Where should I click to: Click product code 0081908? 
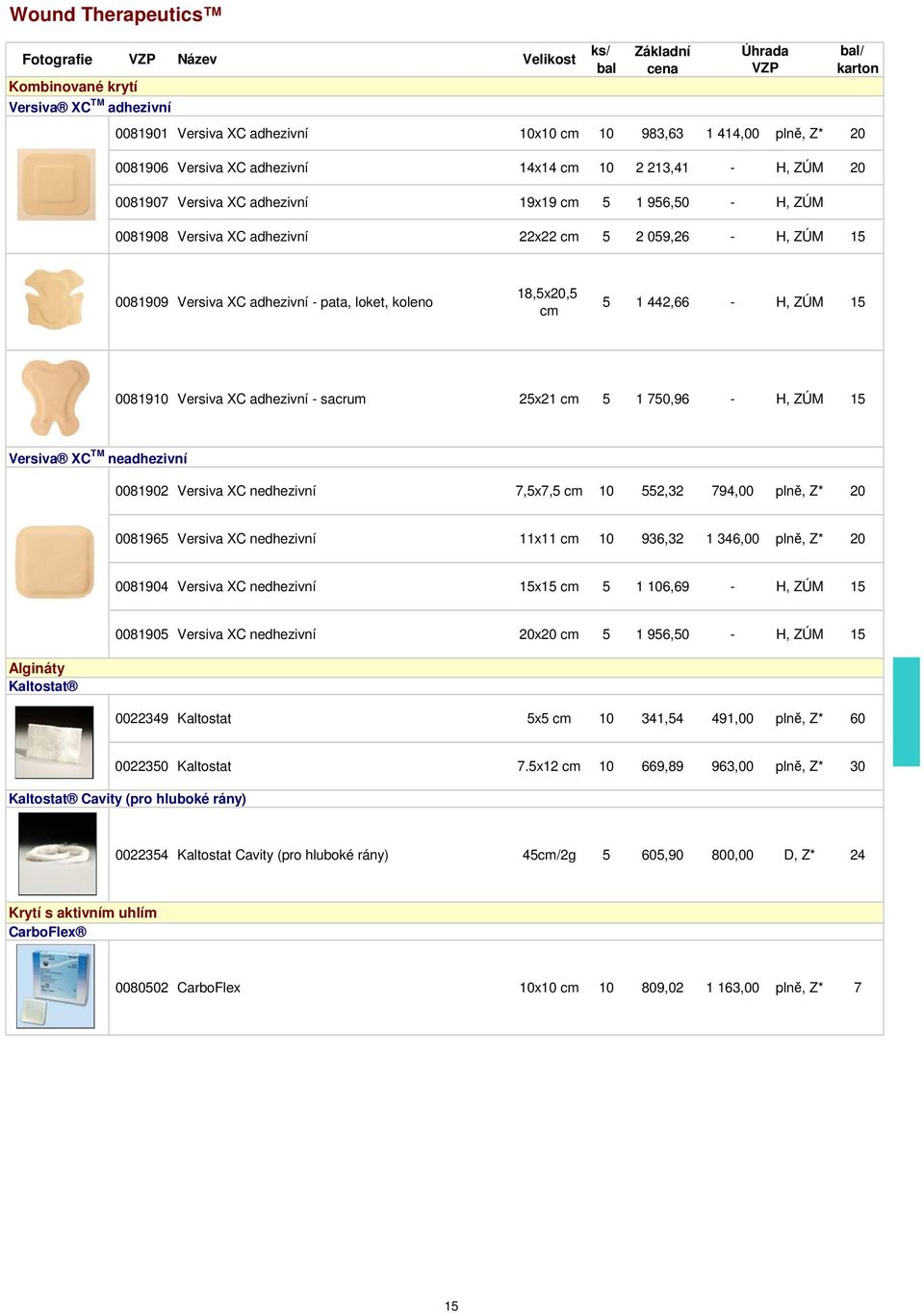(141, 237)
